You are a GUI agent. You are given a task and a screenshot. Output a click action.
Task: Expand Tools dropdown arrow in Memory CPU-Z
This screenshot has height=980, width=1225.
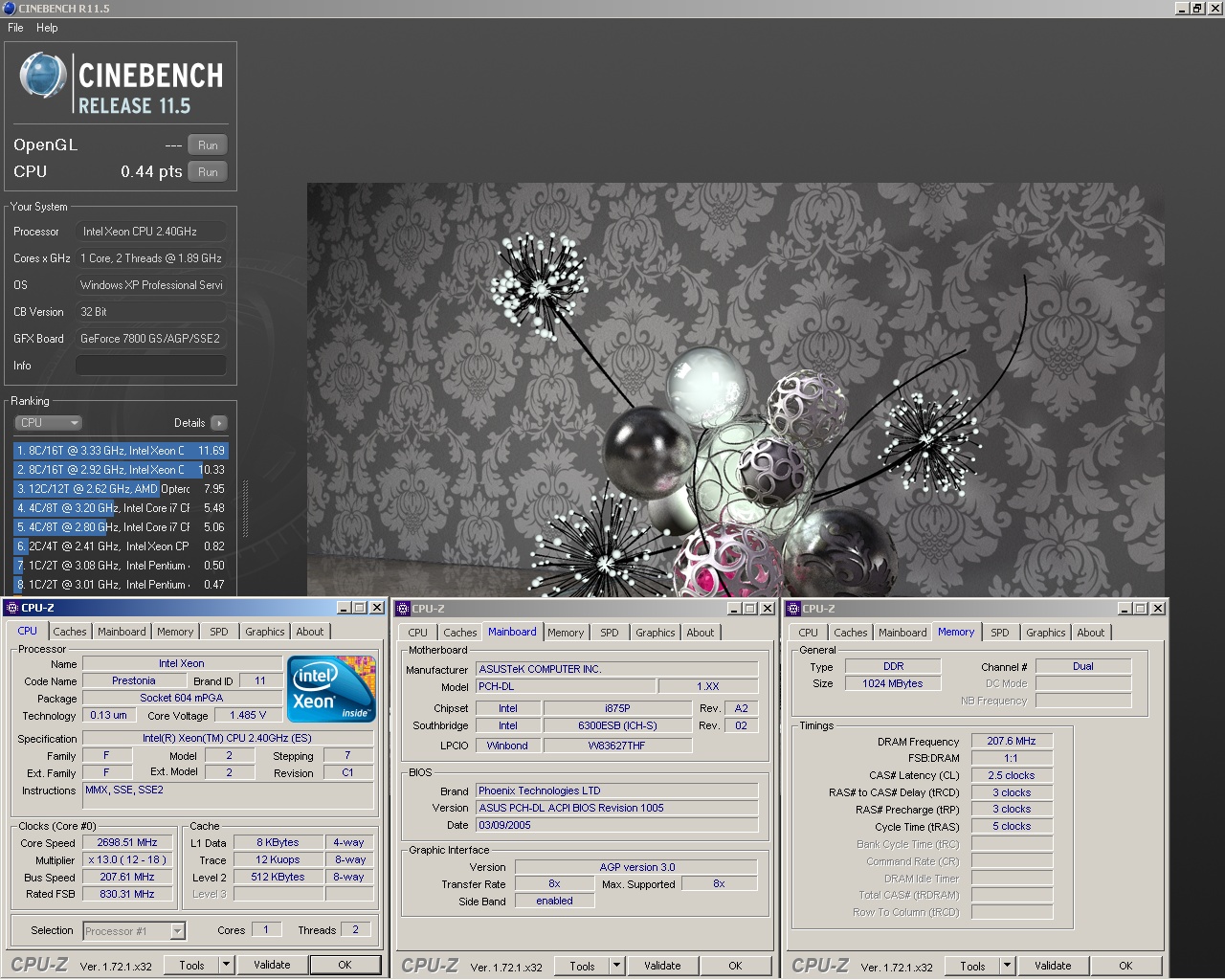(x=1008, y=966)
